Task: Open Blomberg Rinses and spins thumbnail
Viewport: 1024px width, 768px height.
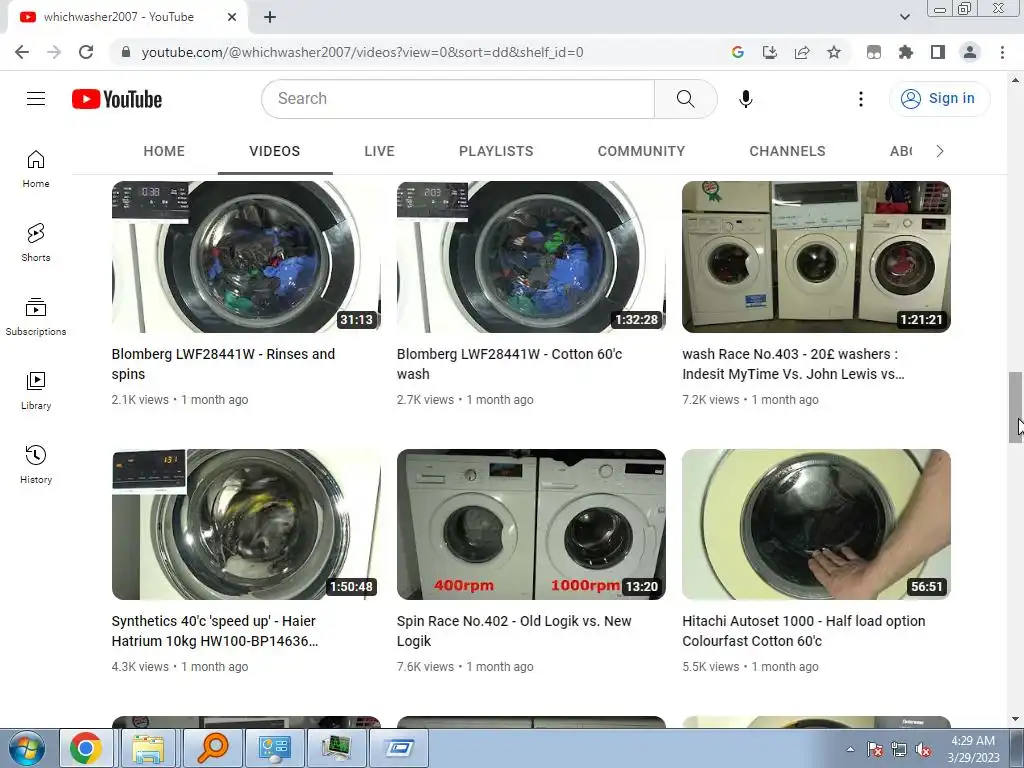Action: [x=246, y=257]
